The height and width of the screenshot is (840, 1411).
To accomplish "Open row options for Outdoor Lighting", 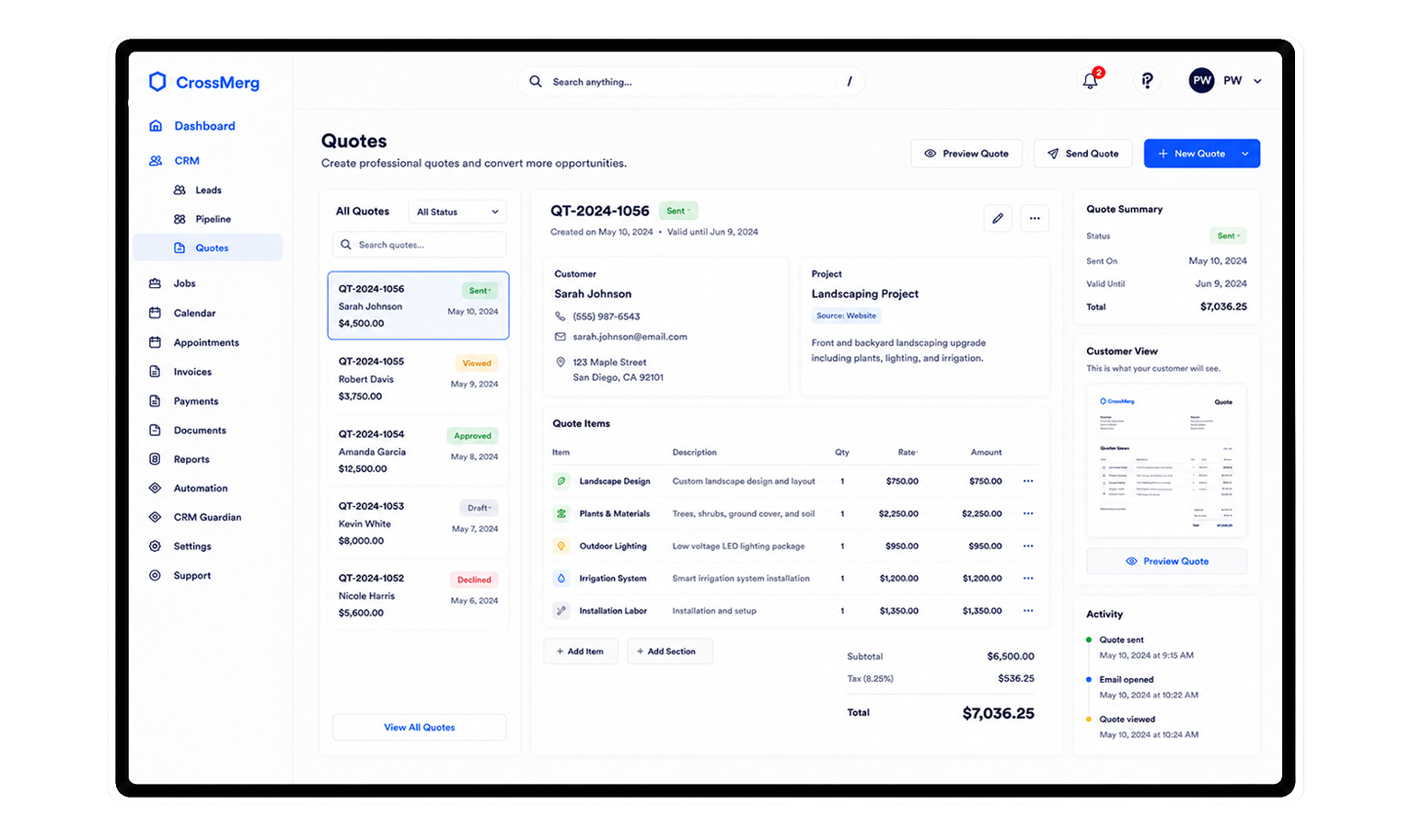I will click(1028, 546).
